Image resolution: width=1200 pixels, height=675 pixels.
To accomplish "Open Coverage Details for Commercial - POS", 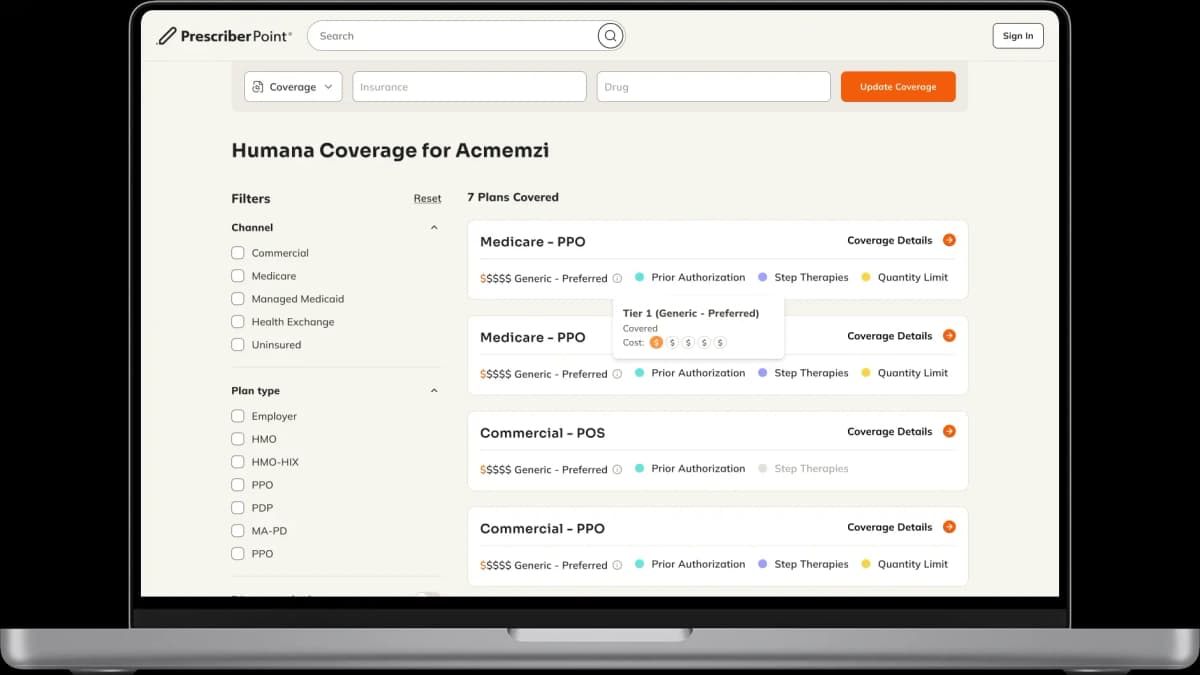I will pos(949,431).
